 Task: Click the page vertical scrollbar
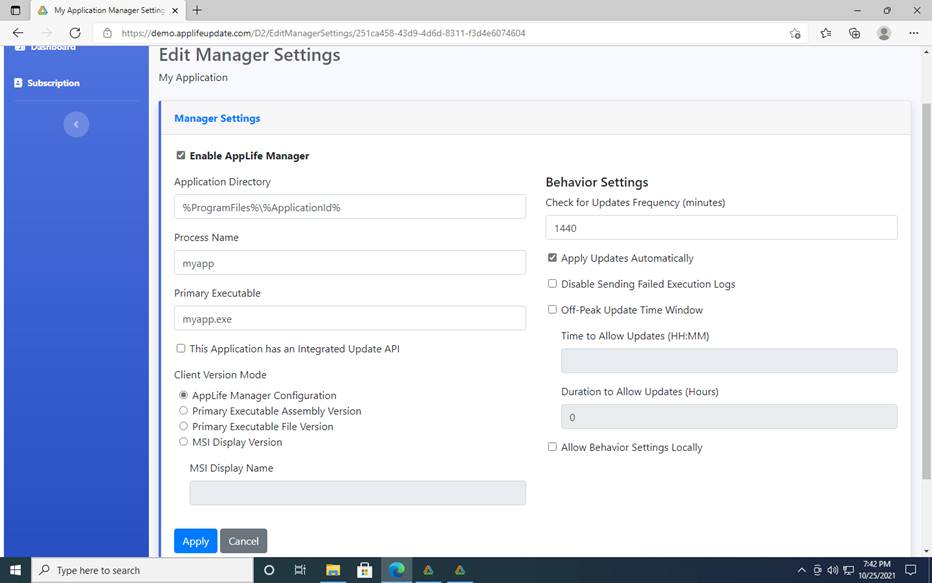click(925, 291)
